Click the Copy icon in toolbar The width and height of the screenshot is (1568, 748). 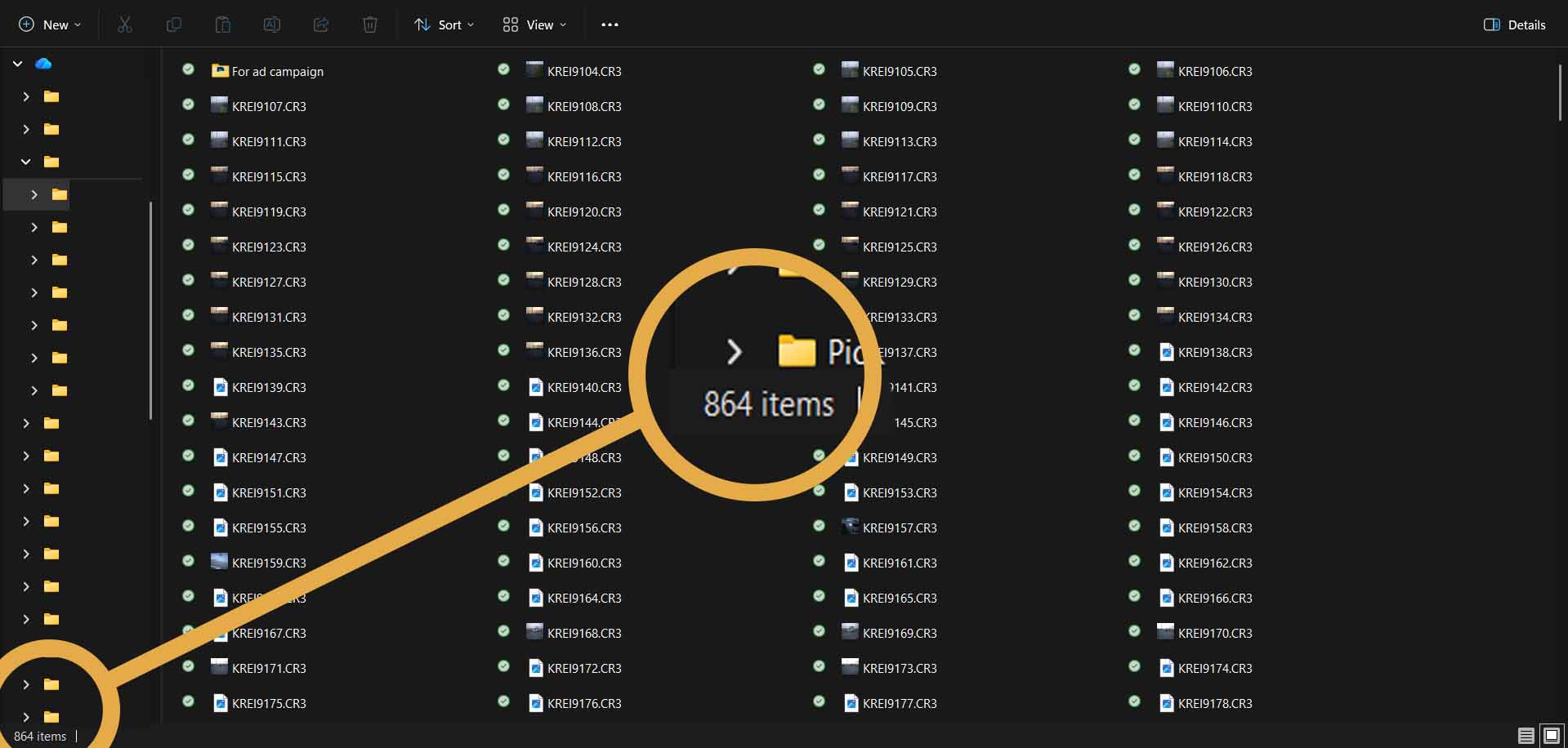(x=173, y=24)
